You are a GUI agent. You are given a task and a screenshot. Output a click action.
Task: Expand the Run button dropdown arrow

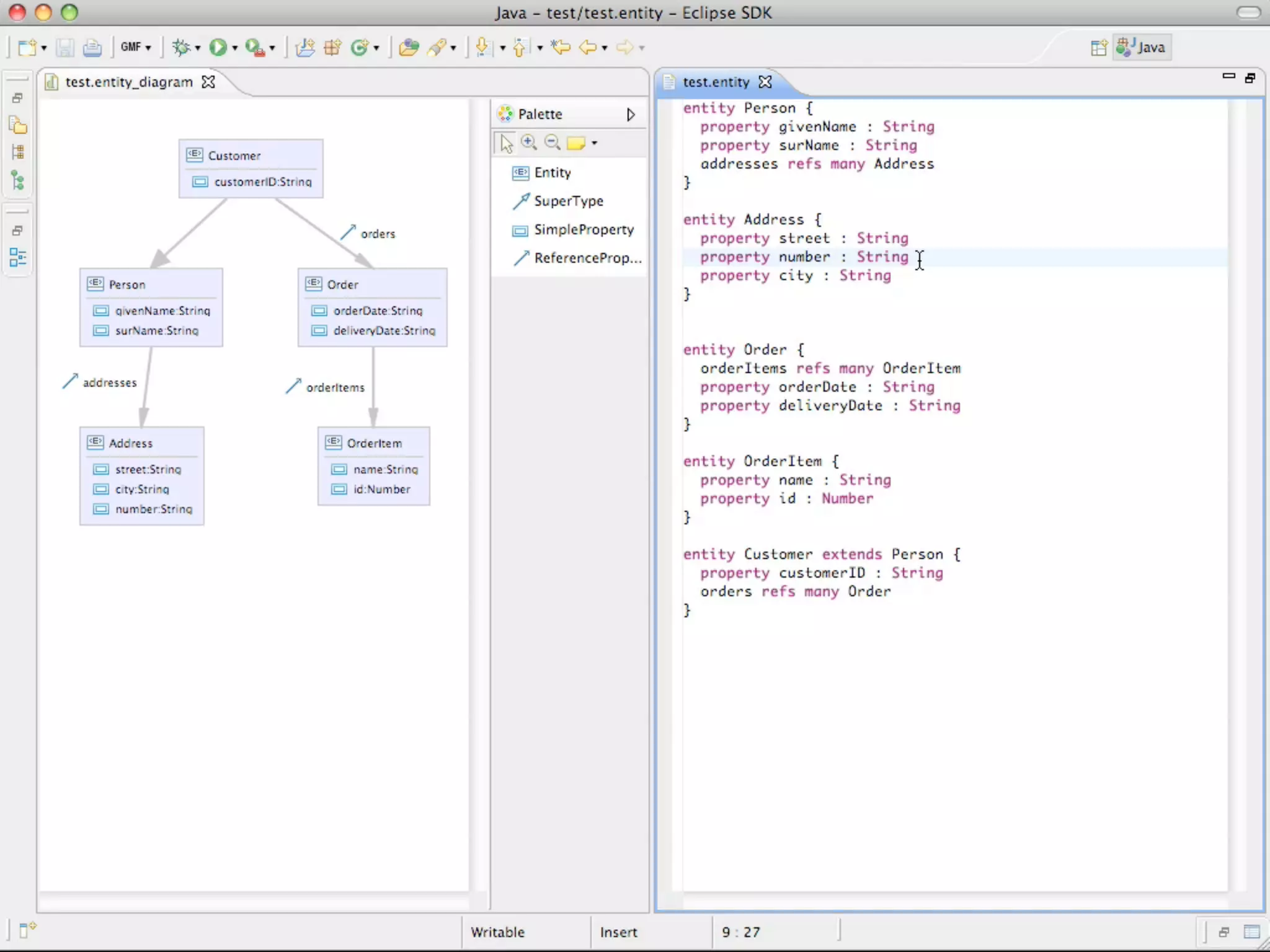[x=235, y=48]
